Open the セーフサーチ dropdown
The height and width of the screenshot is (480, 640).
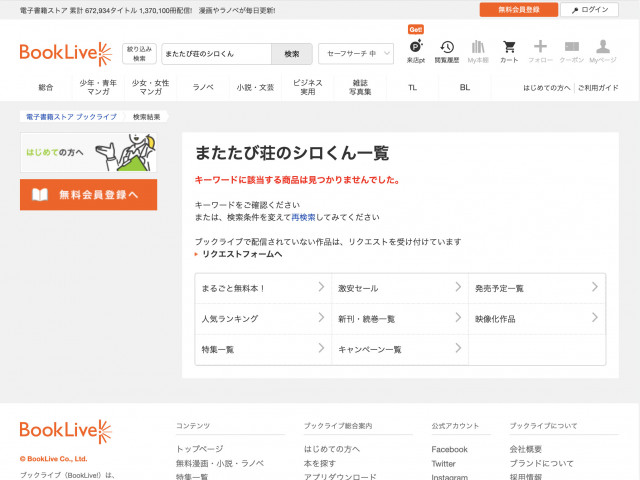(356, 53)
